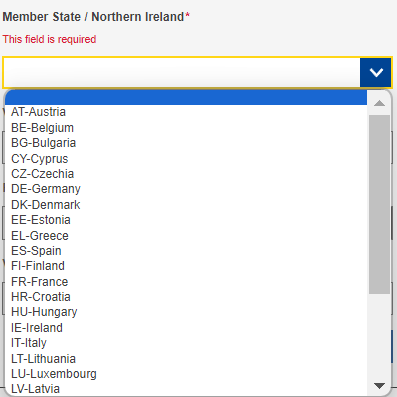The width and height of the screenshot is (397, 397).
Task: Click the dropdown chevron arrow button
Action: click(x=375, y=72)
